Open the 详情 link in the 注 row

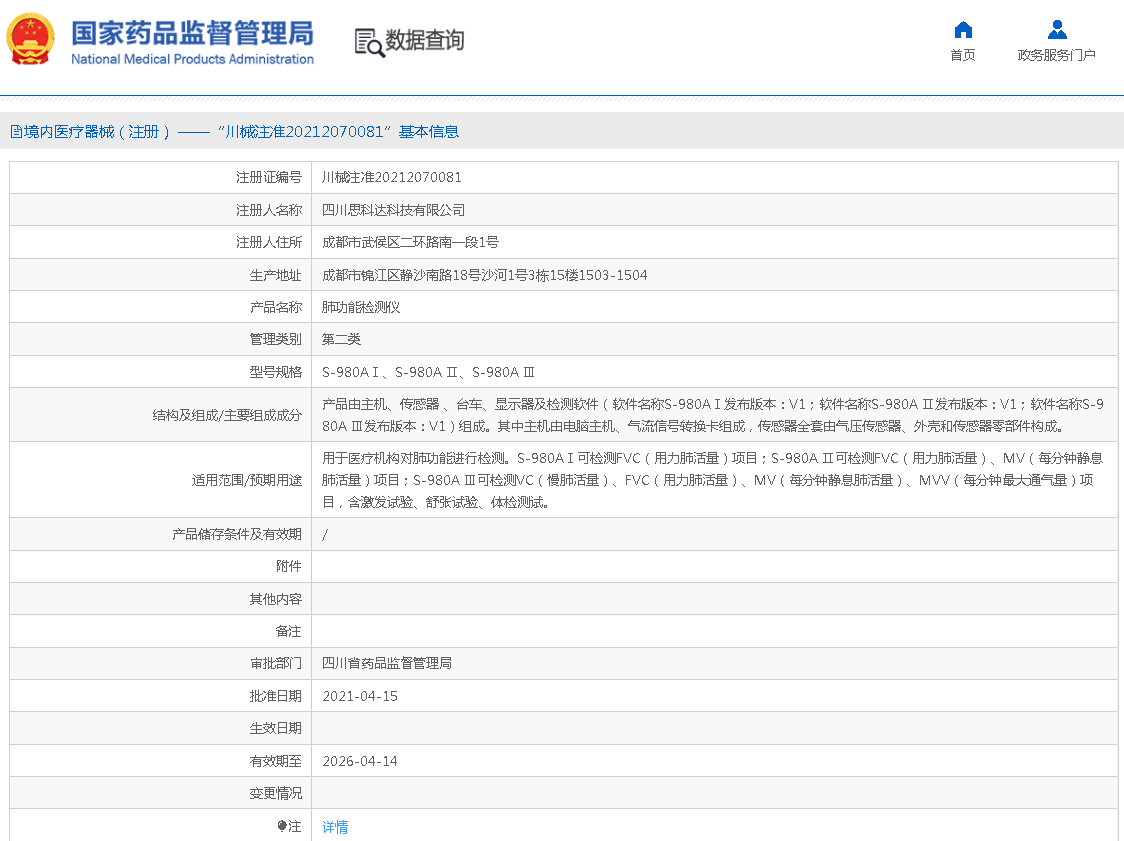(x=335, y=827)
